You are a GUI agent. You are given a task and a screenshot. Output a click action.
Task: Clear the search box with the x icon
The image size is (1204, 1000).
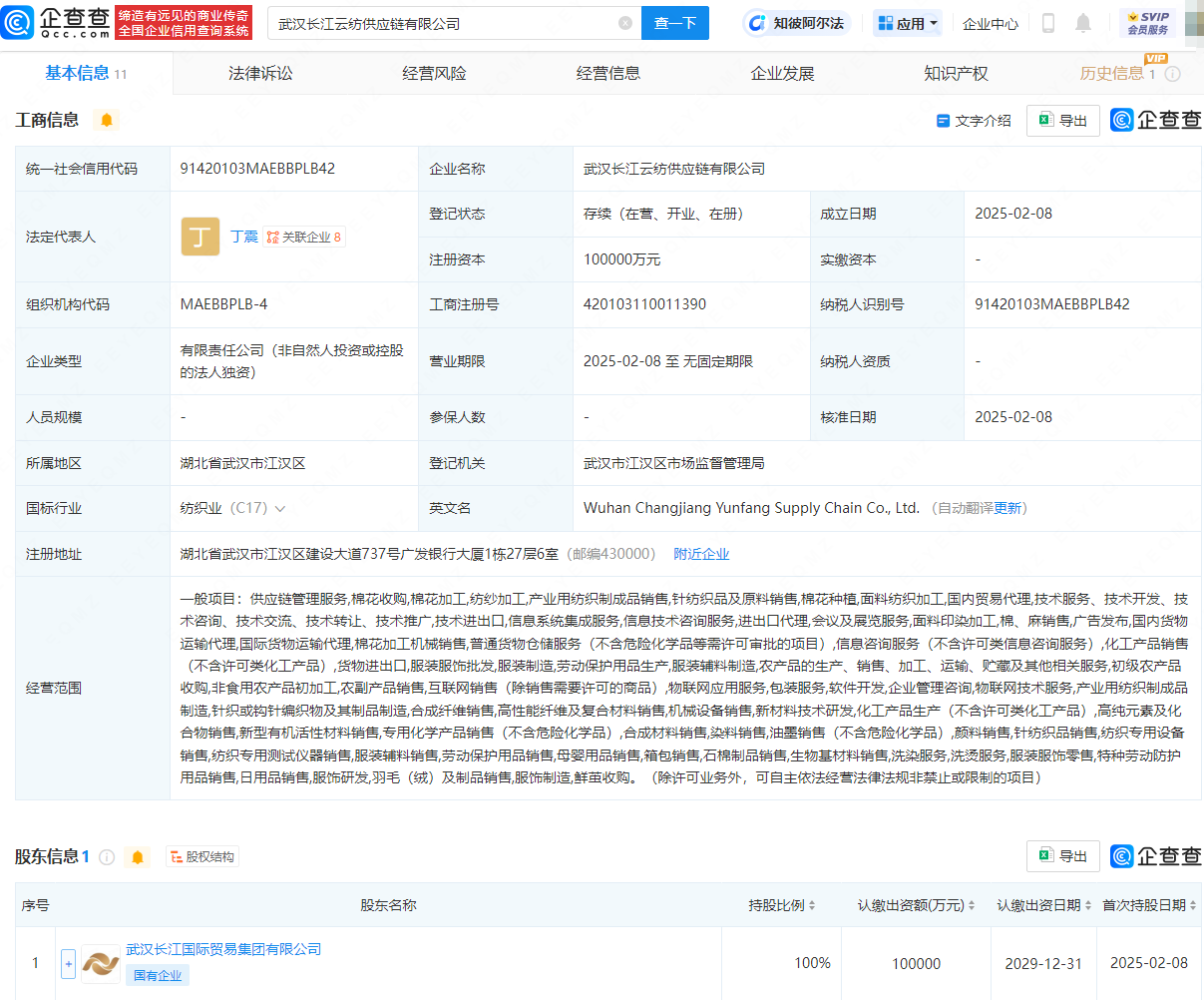click(x=624, y=22)
